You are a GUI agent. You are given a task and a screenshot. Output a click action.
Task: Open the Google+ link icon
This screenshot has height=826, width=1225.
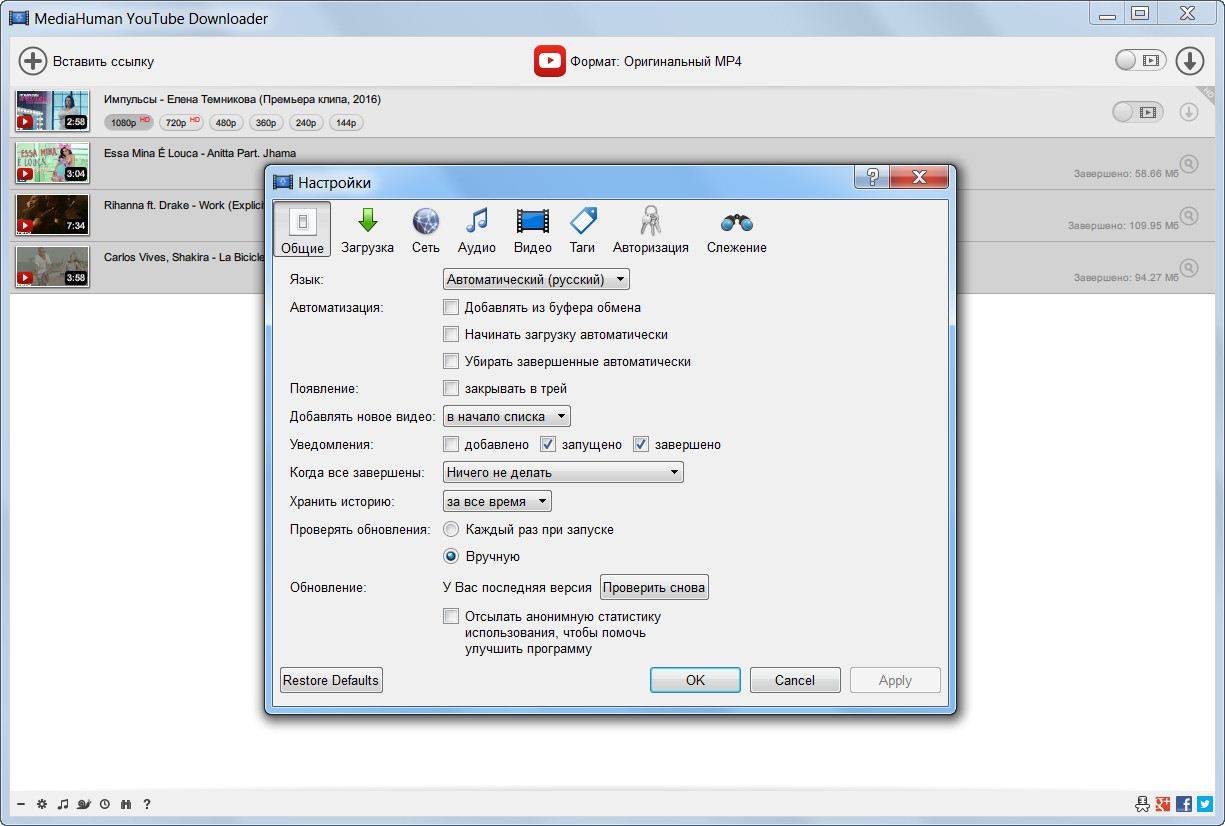(x=1163, y=804)
